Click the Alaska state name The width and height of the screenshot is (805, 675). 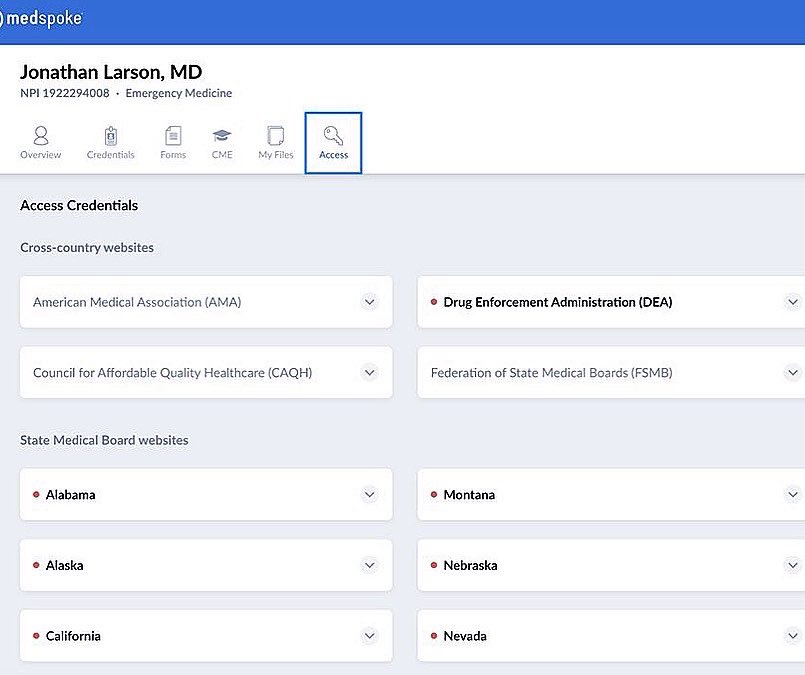(64, 565)
